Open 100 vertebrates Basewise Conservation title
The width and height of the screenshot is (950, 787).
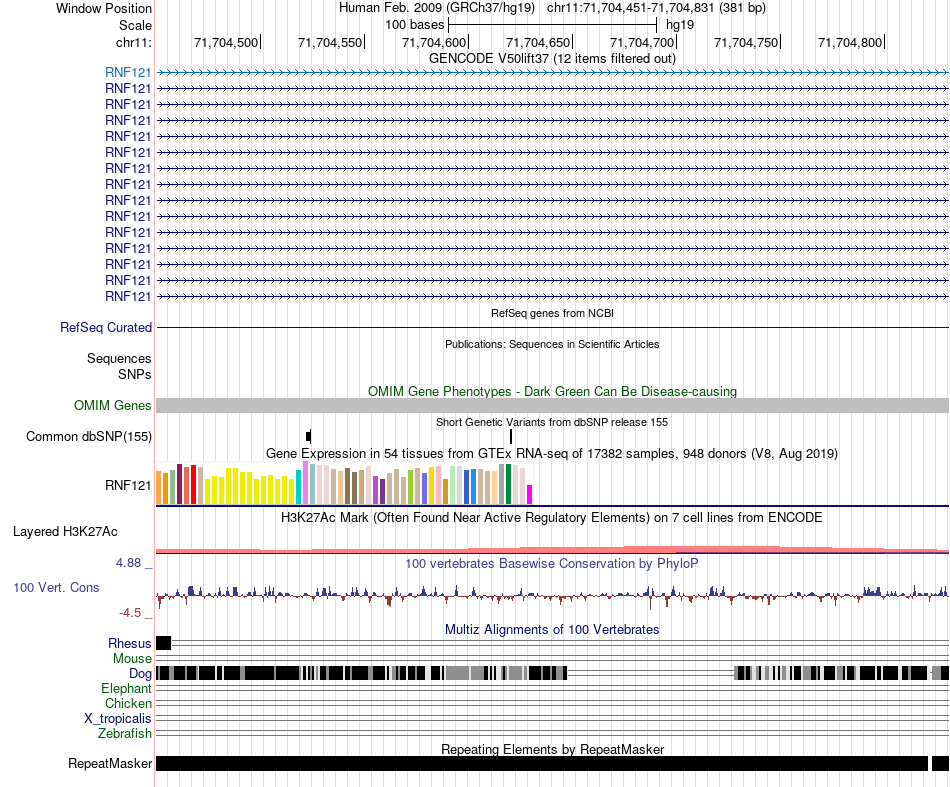(x=552, y=564)
